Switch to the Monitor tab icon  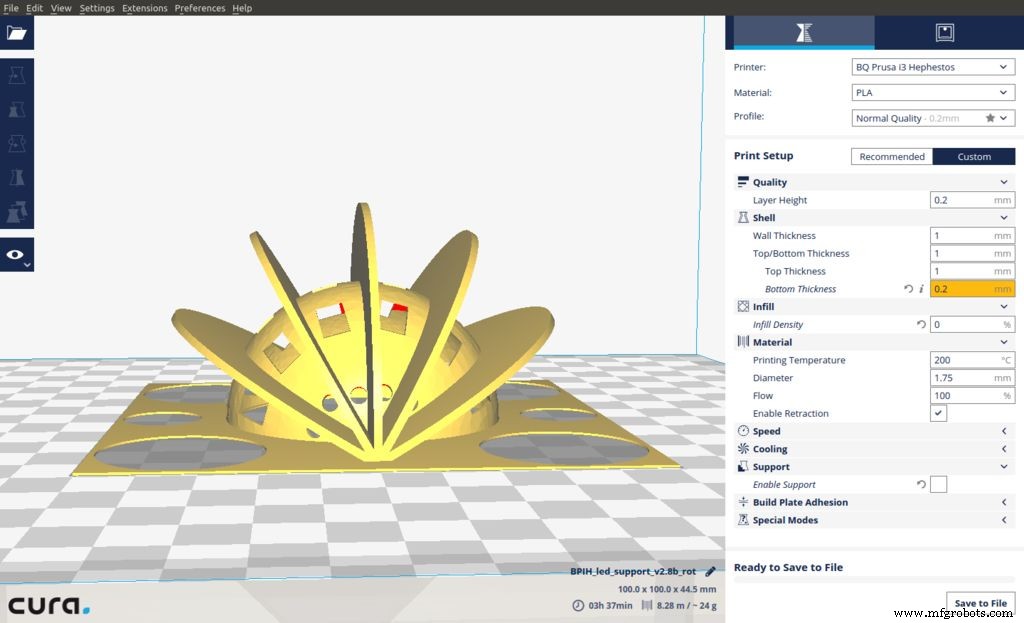click(x=944, y=33)
